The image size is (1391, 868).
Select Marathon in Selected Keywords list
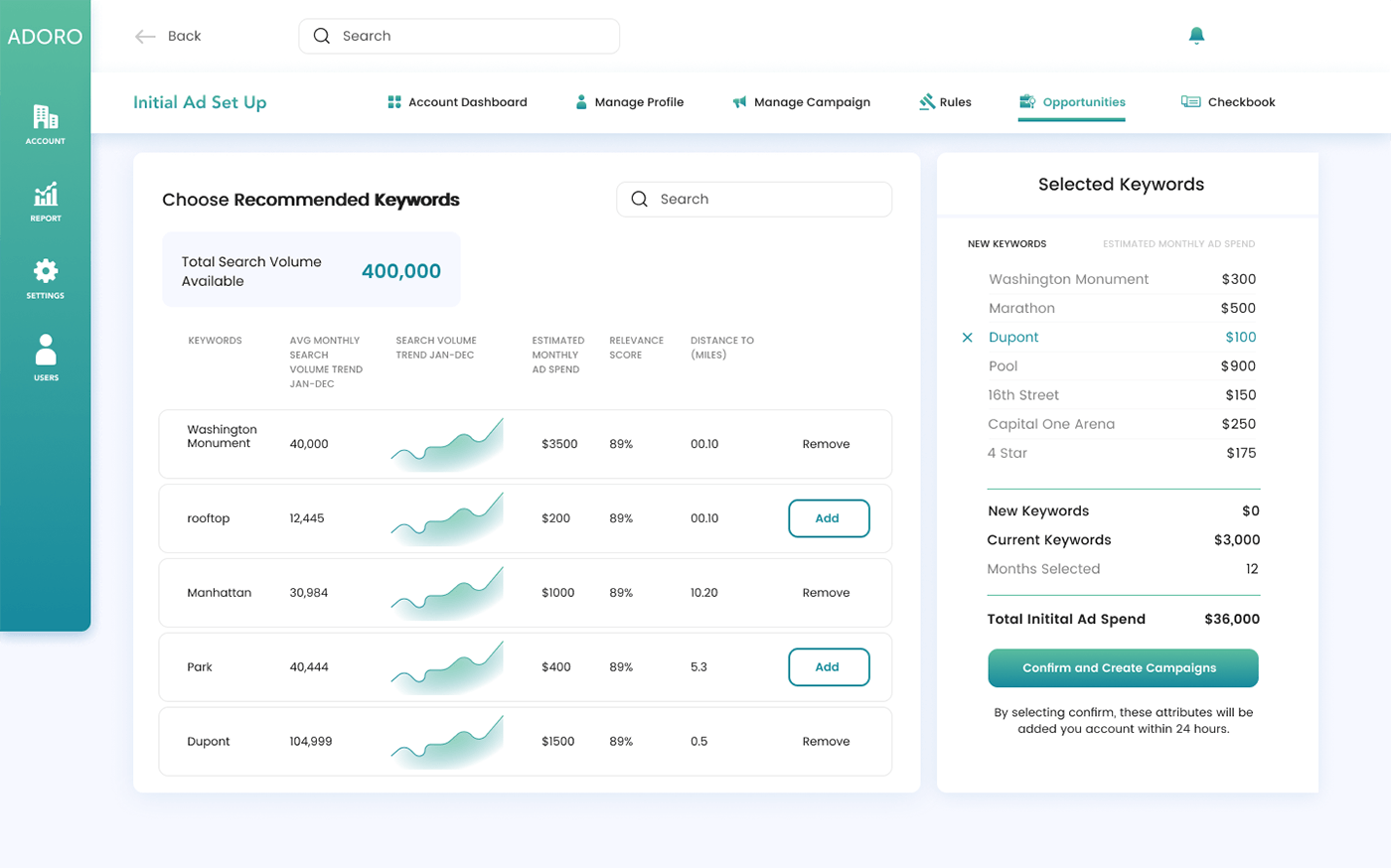[x=1021, y=309]
